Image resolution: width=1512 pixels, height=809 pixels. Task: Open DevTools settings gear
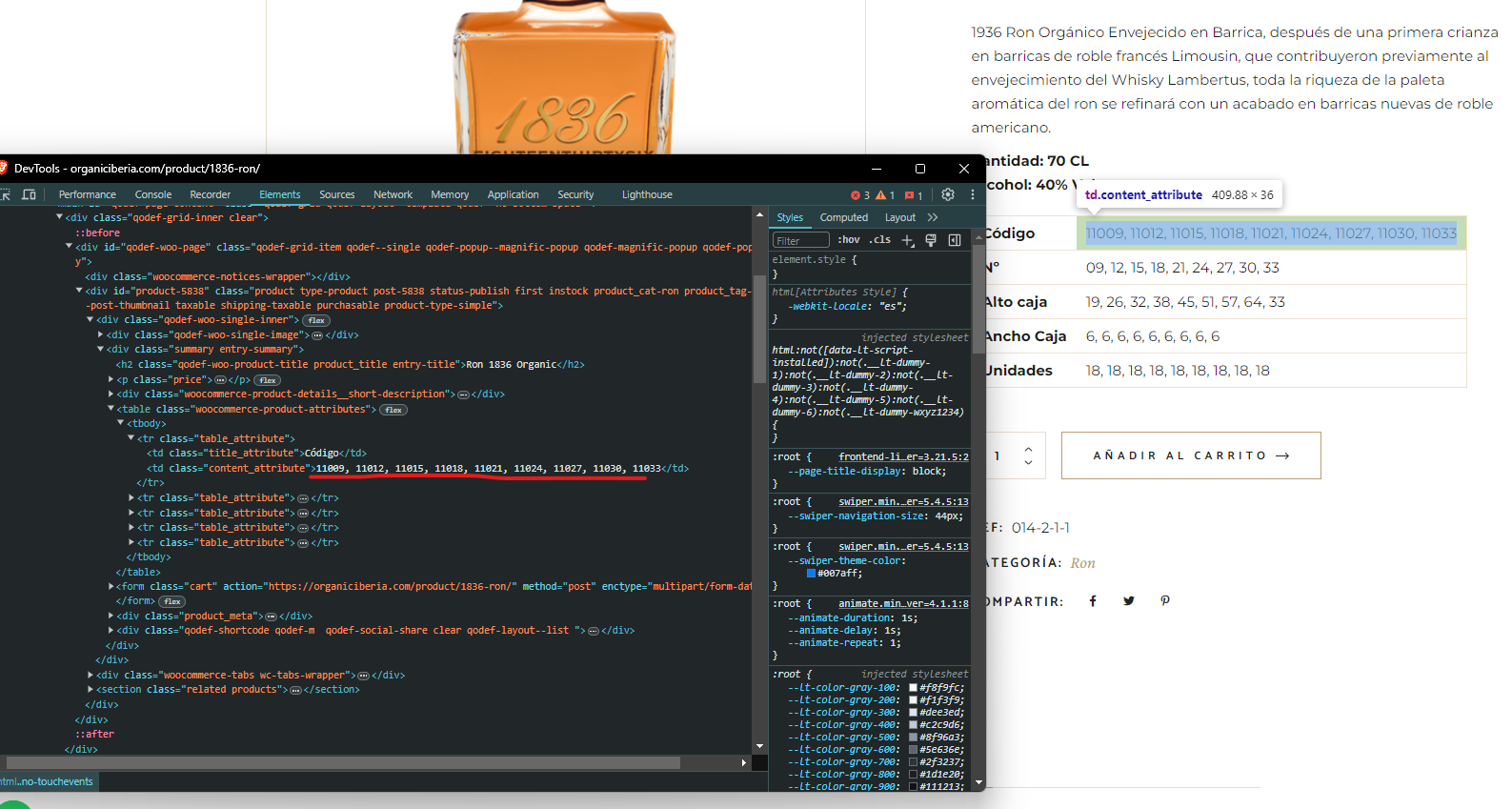click(x=948, y=194)
